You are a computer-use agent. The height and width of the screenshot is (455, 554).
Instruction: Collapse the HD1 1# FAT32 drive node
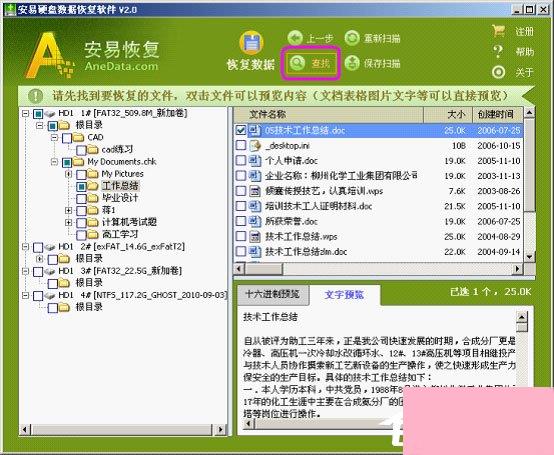coord(25,113)
